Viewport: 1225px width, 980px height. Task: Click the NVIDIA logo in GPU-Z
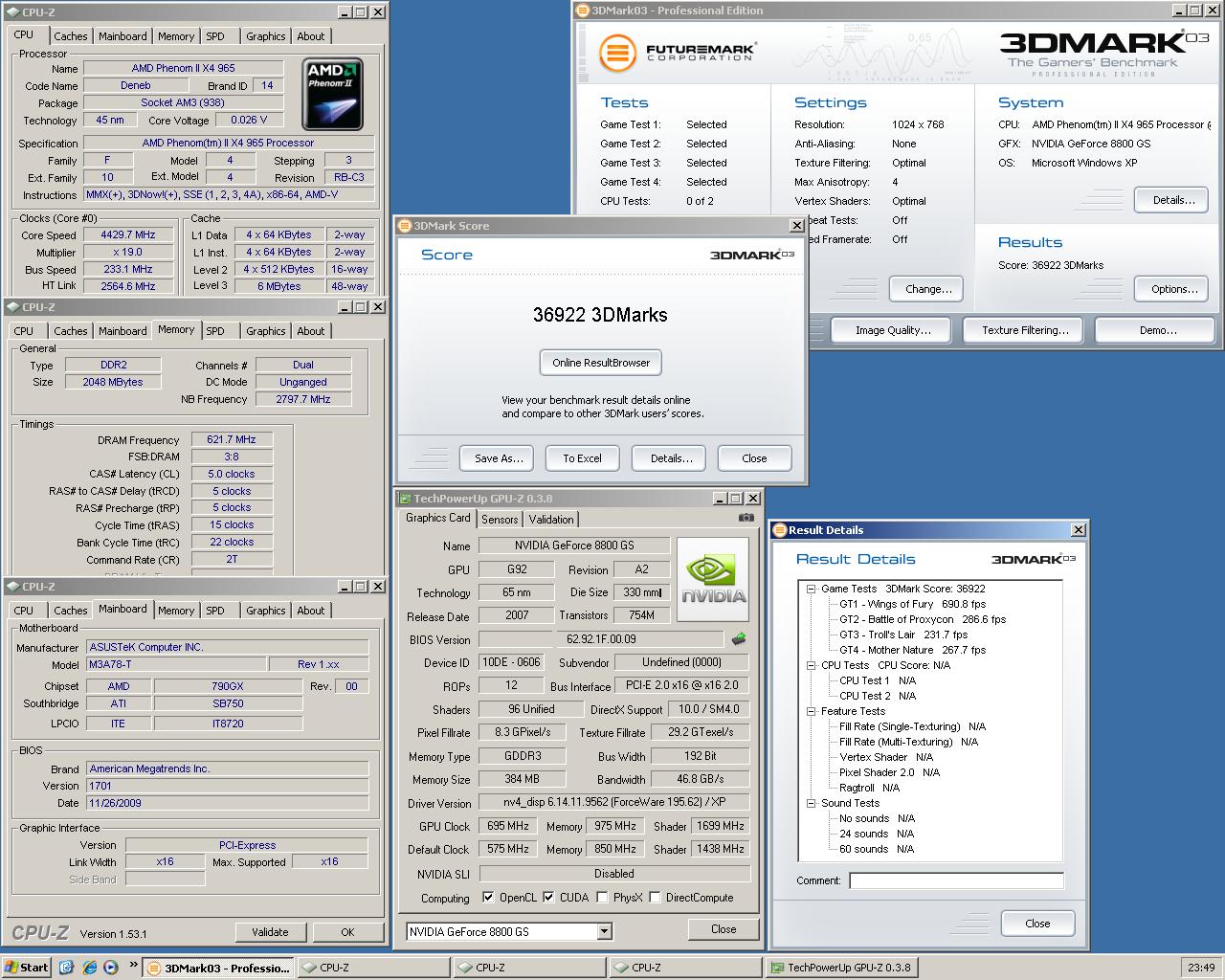(713, 579)
